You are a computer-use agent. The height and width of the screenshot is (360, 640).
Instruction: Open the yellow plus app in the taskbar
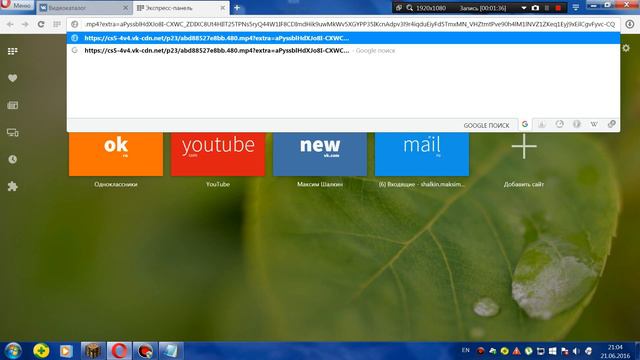pos(41,351)
